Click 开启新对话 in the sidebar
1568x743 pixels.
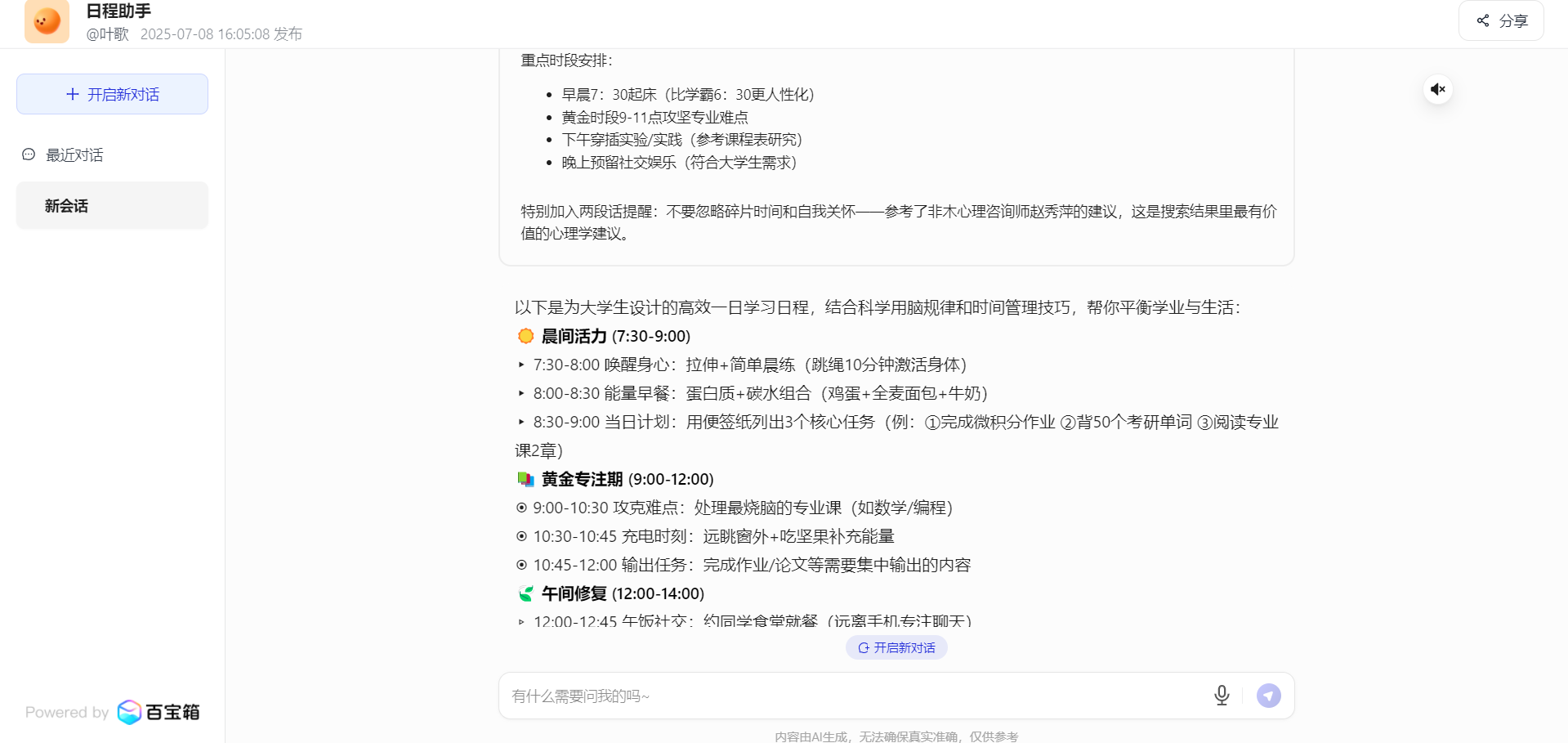[112, 94]
